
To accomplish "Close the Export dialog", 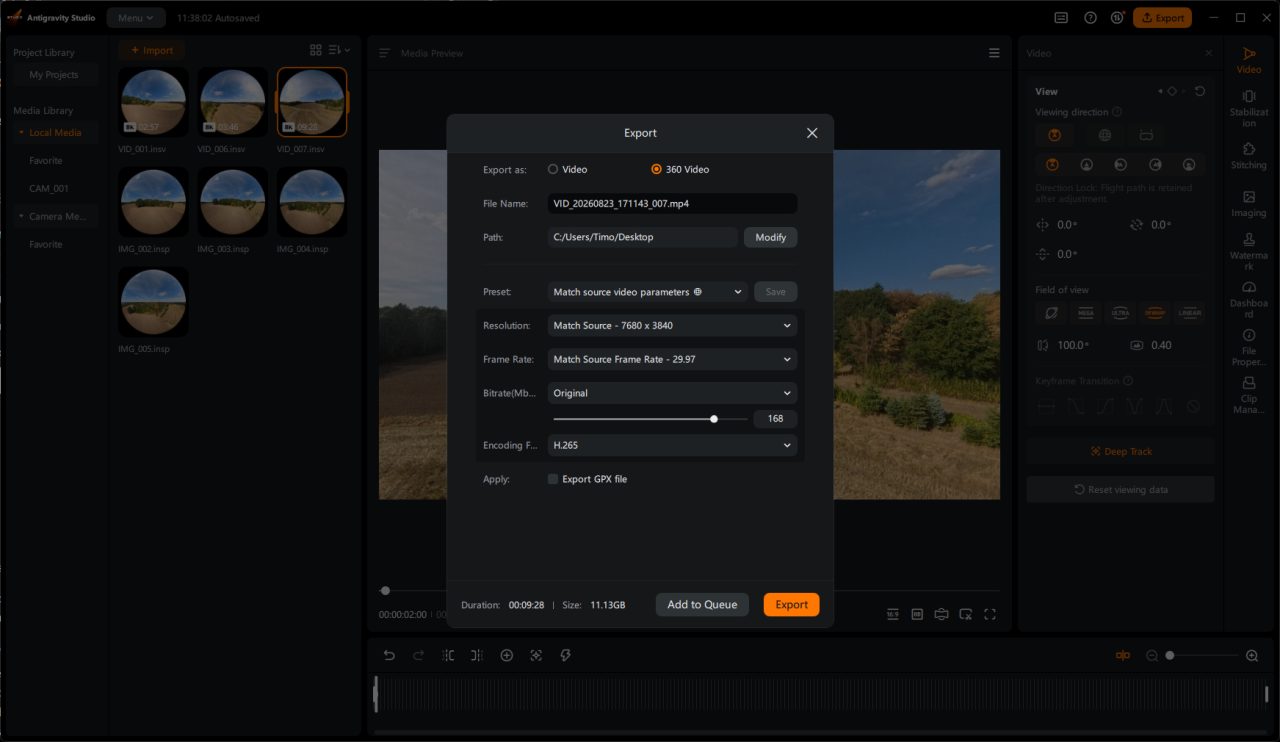I will pyautogui.click(x=812, y=133).
